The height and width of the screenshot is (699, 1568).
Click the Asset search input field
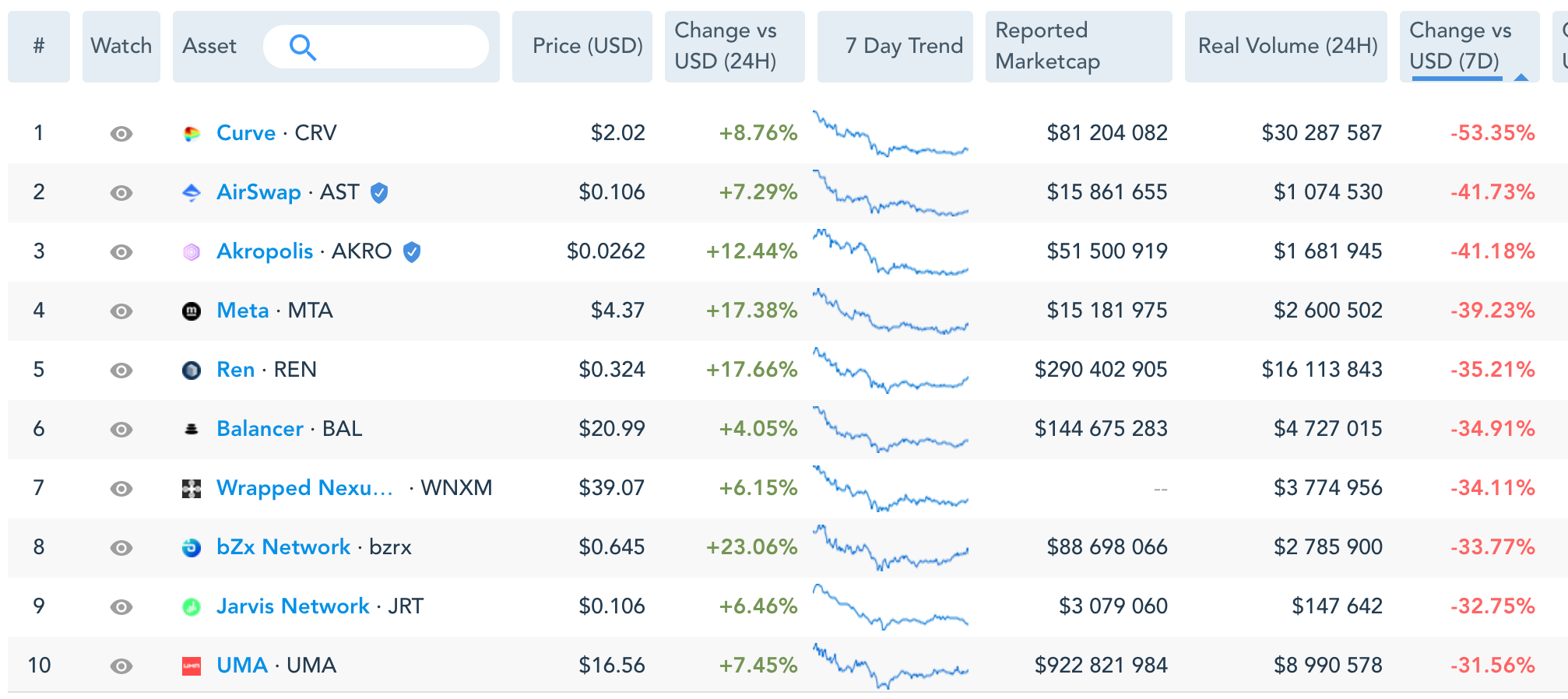[x=397, y=47]
